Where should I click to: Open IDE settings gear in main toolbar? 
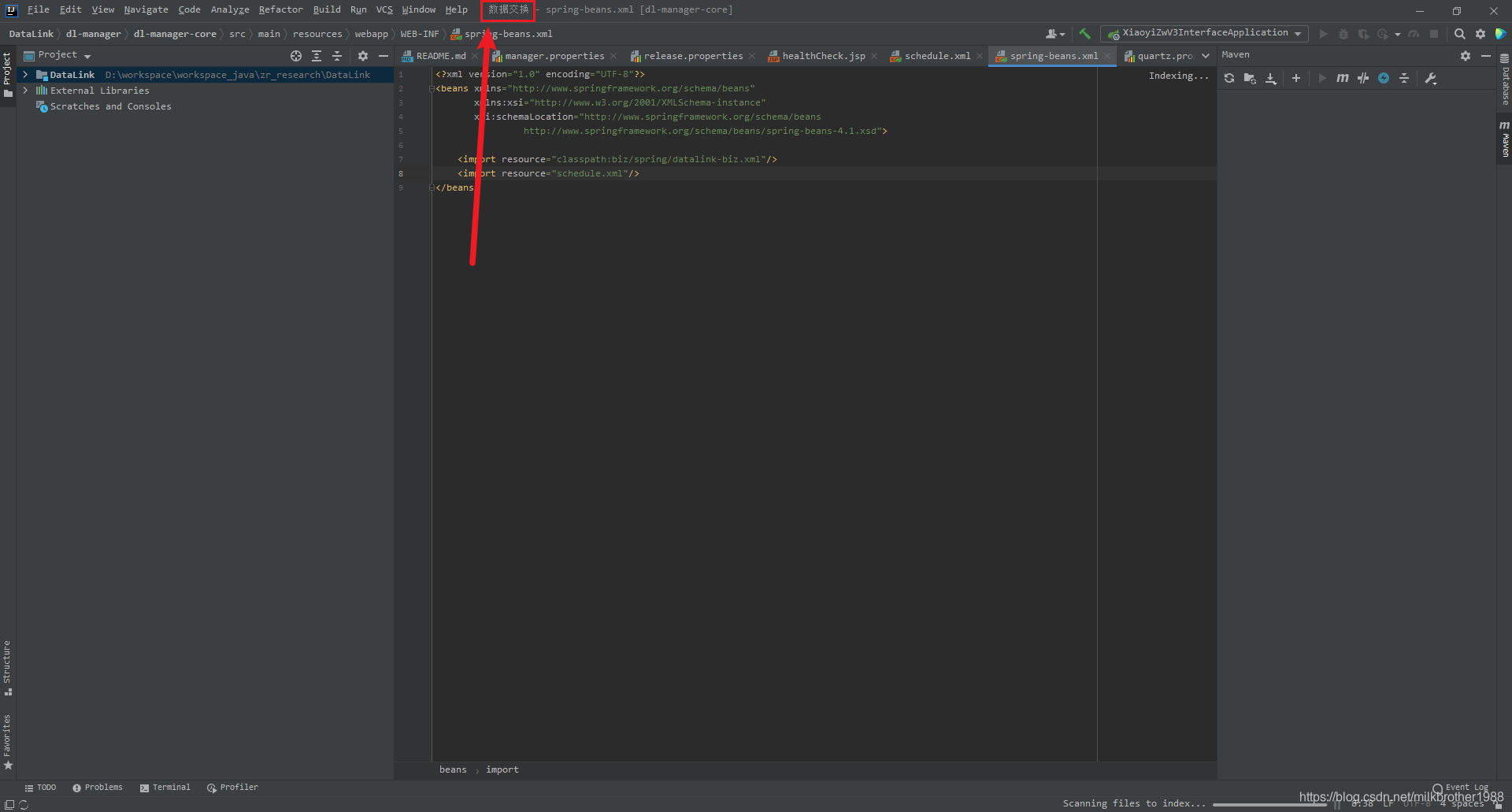(x=1480, y=34)
